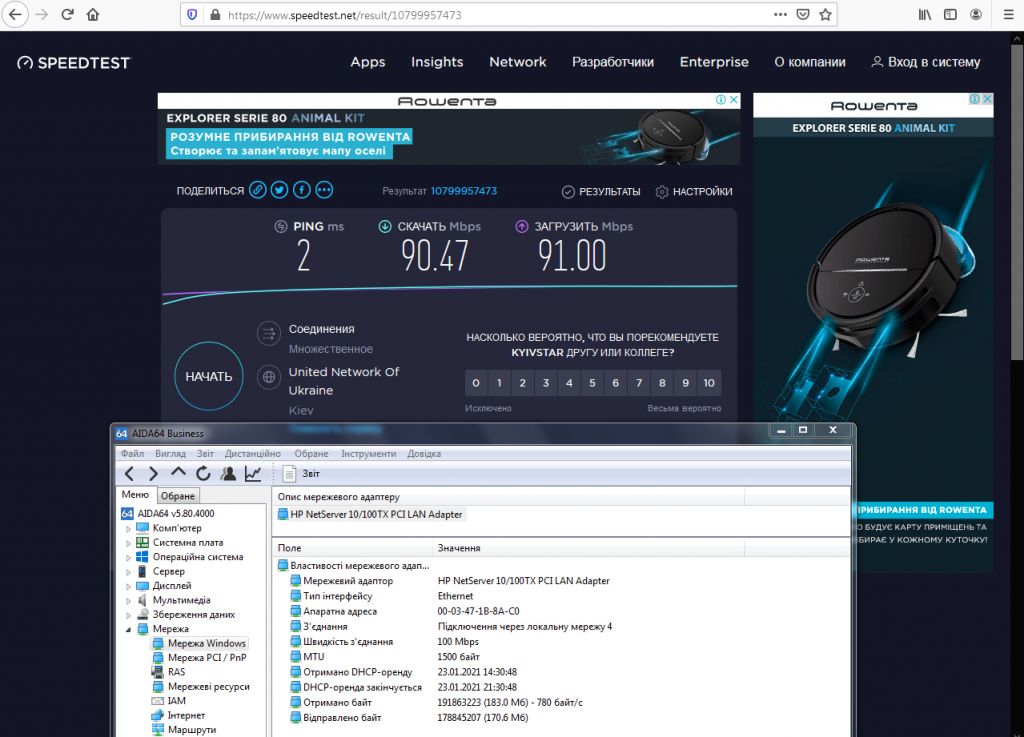The height and width of the screenshot is (737, 1024).
Task: Open the AIDA64 graph toolbar icon
Action: 253,474
